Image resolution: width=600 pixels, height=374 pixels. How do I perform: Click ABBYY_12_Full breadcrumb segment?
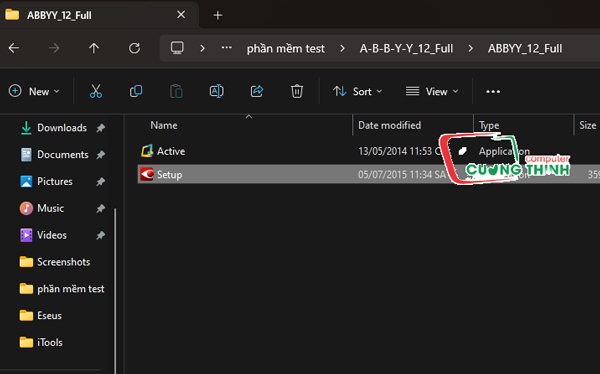coord(525,49)
